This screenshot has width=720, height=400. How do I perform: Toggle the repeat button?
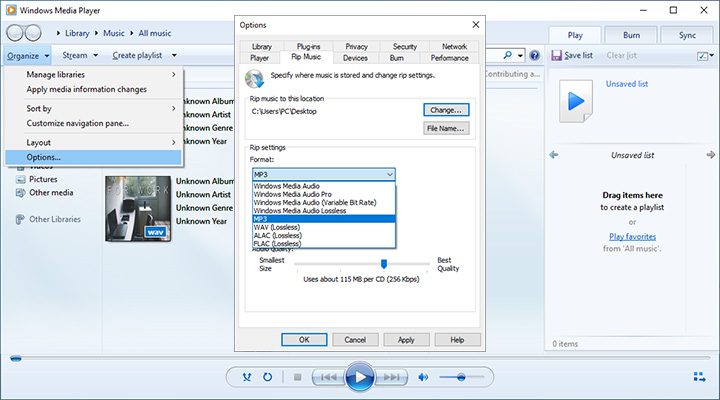click(268, 377)
